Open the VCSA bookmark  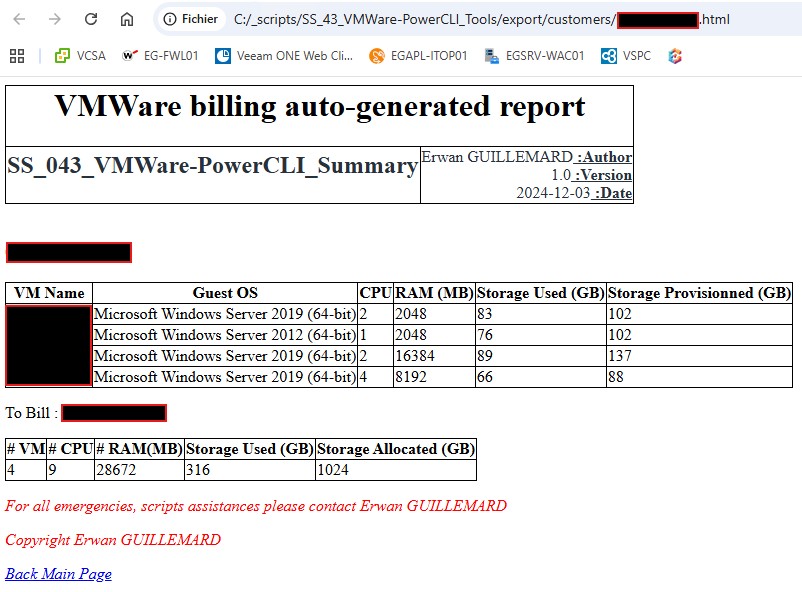80,56
